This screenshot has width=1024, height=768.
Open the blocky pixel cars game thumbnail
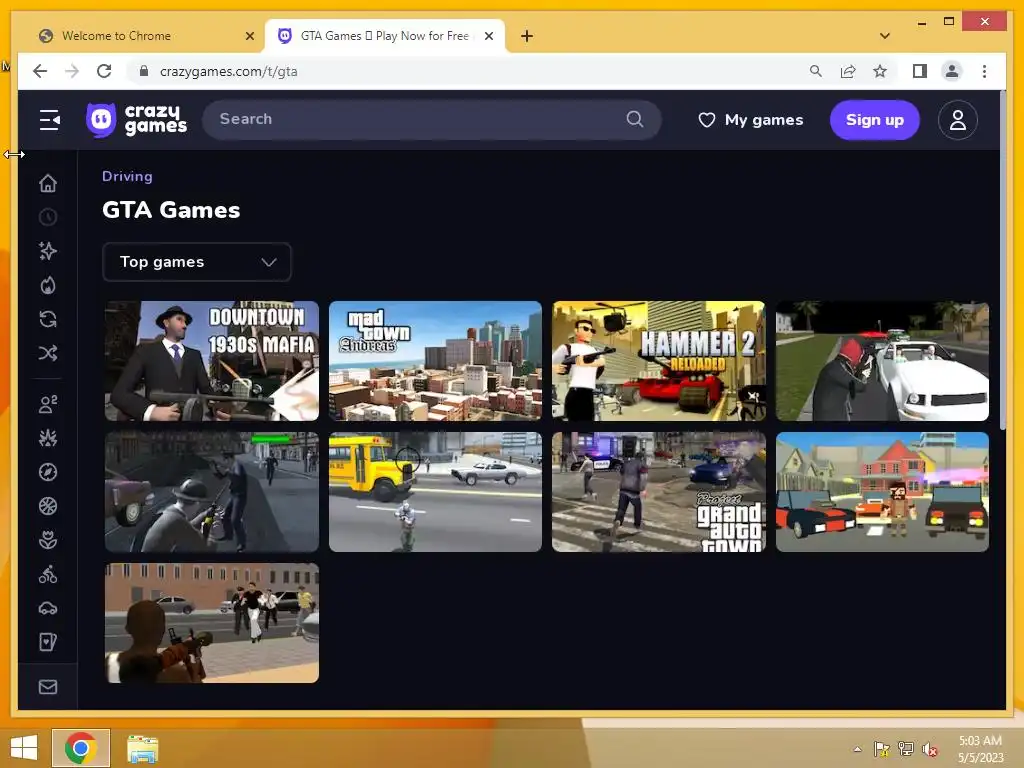[882, 492]
